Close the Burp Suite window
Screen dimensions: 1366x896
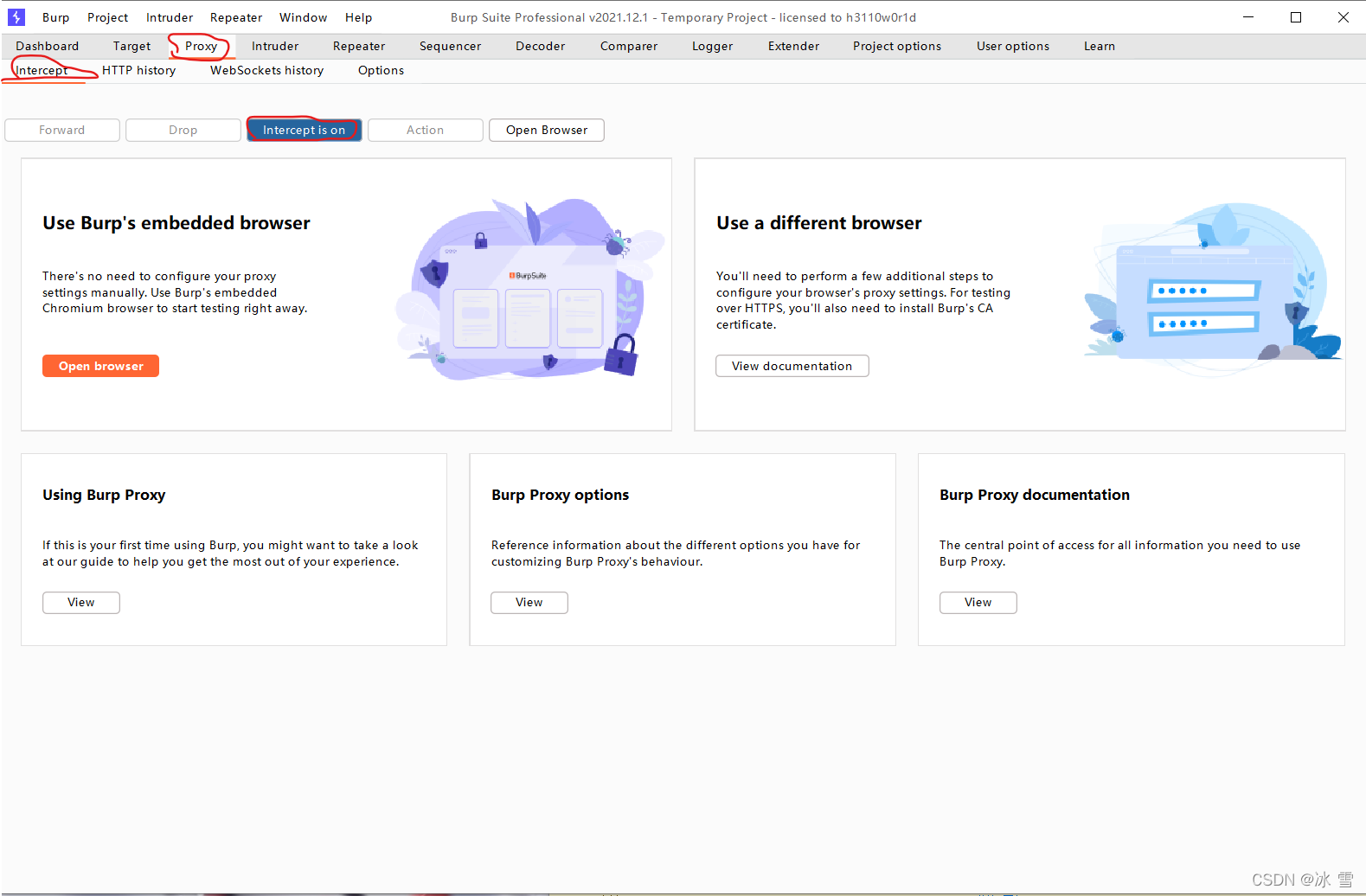click(1344, 17)
